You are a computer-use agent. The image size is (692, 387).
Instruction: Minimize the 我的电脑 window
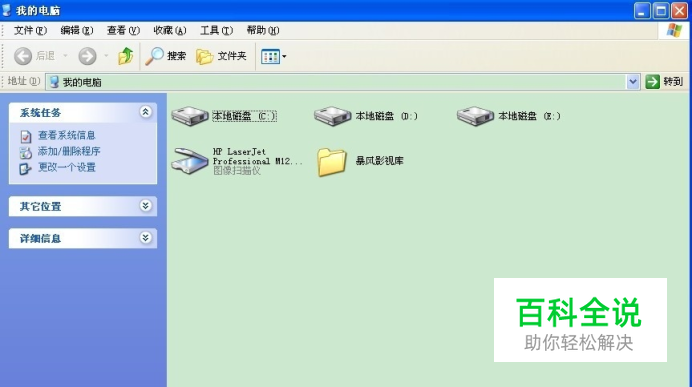pyautogui.click(x=642, y=11)
